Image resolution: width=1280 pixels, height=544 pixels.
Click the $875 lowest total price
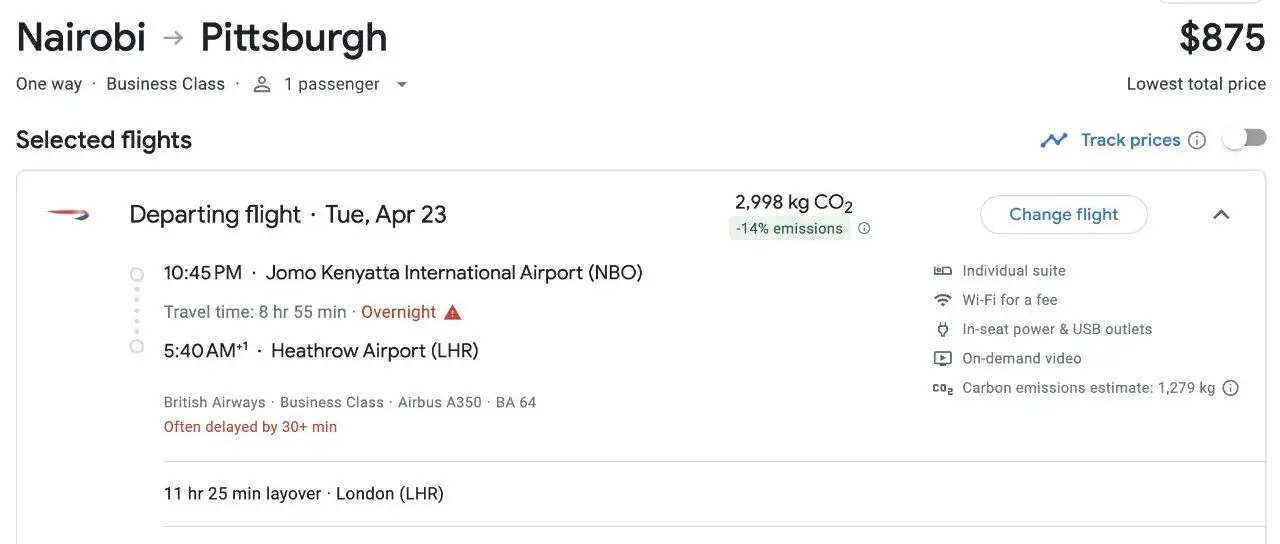point(1222,38)
